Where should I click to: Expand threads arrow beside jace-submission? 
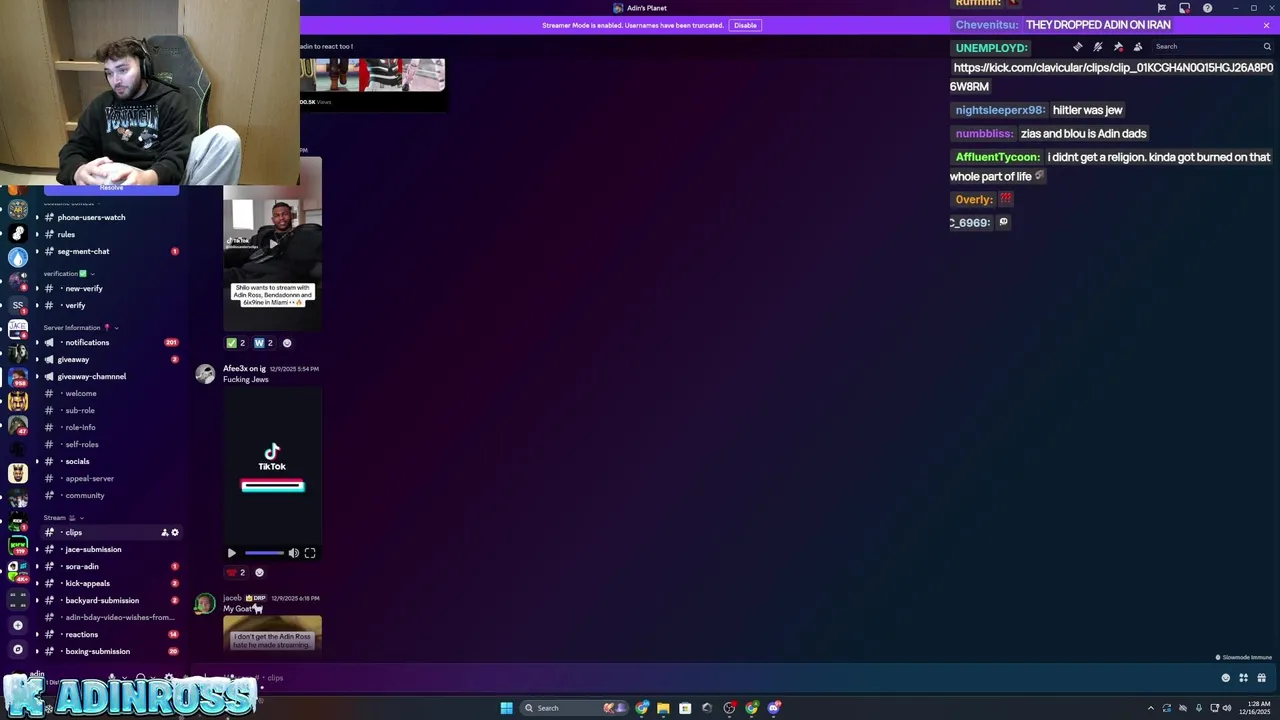tap(37, 549)
